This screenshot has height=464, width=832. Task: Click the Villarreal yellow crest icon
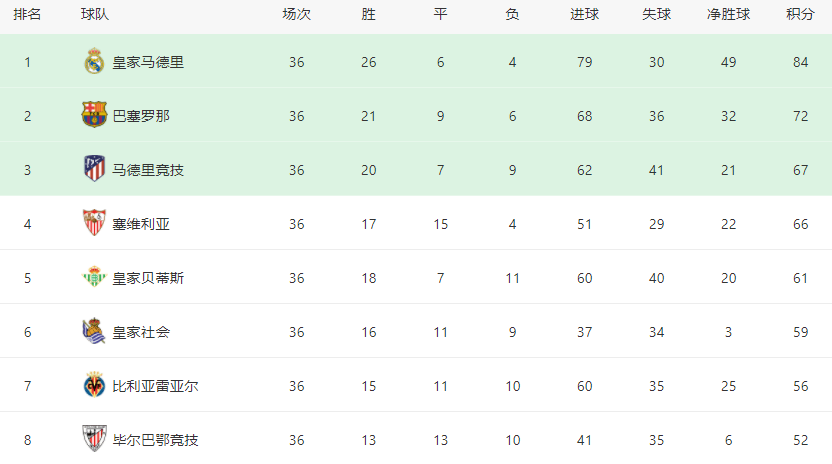coord(94,385)
